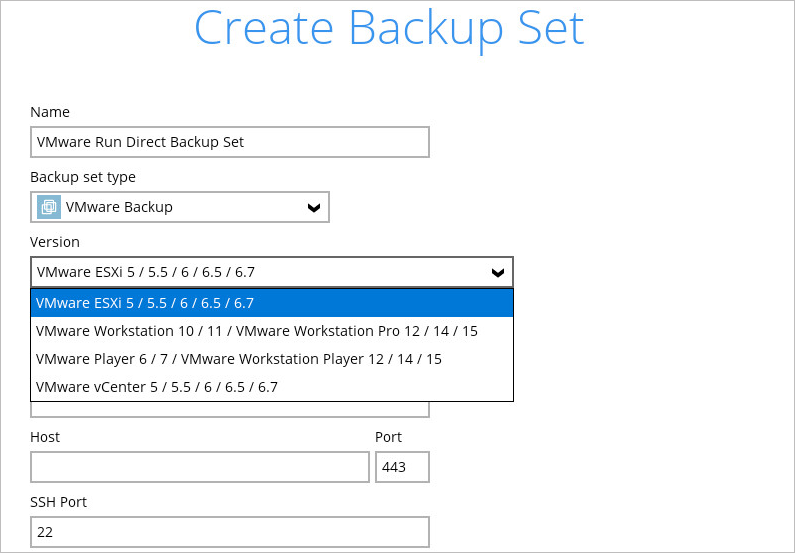Image resolution: width=795 pixels, height=553 pixels.
Task: Collapse the Version dropdown via its arrow
Action: click(x=497, y=272)
